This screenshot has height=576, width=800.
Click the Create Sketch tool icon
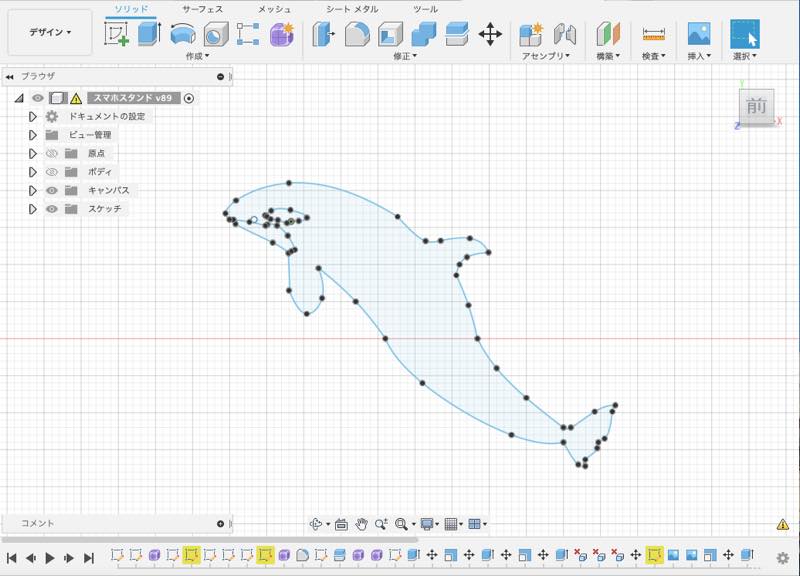[117, 34]
